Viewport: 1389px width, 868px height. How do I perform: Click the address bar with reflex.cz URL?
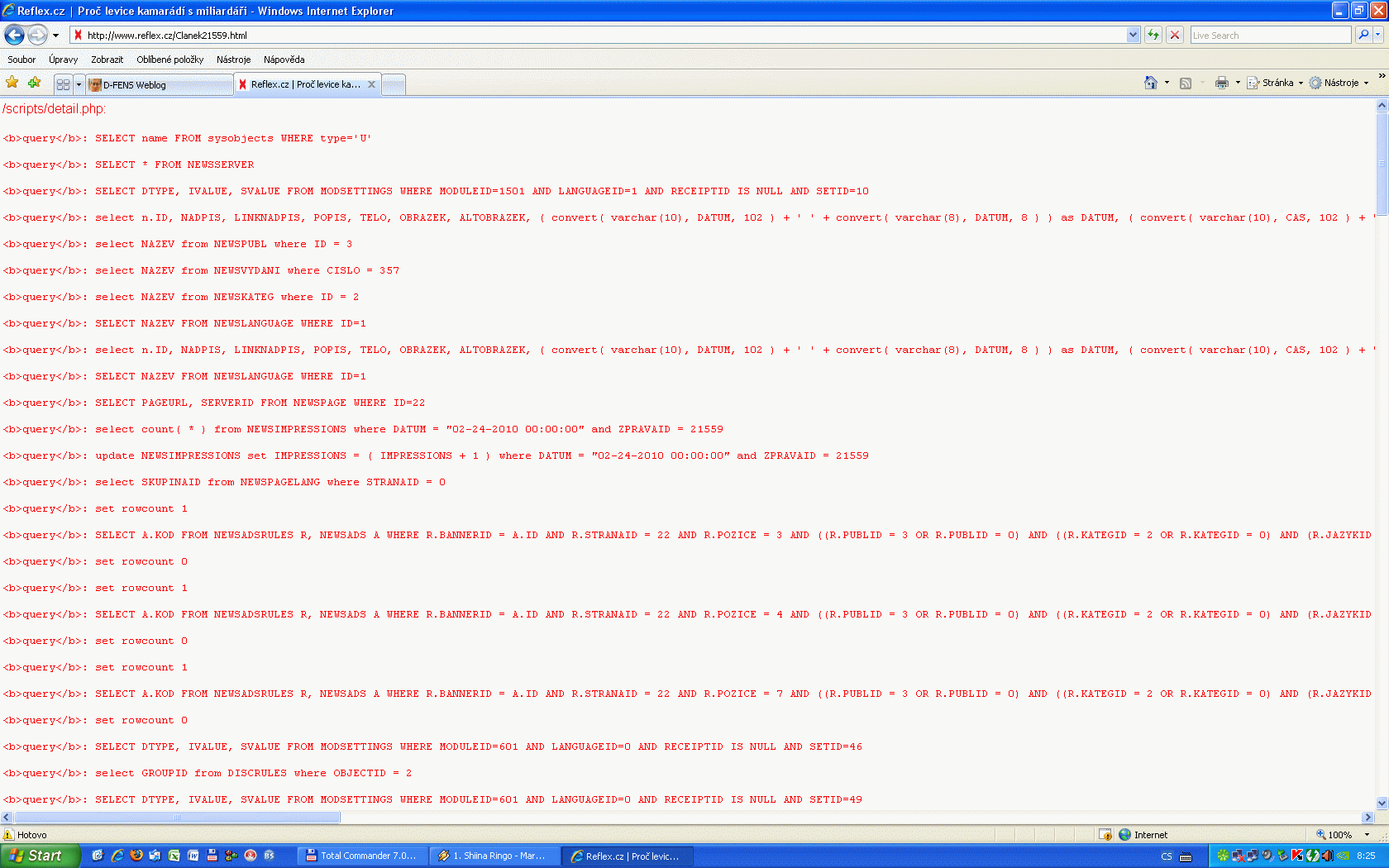click(x=605, y=35)
